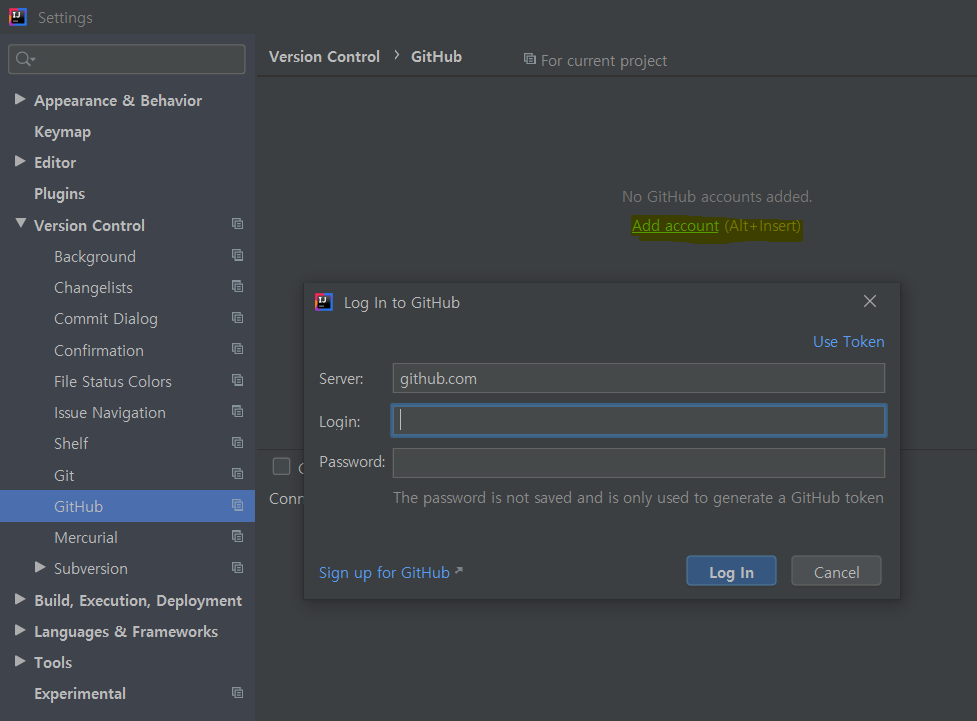Click the Add account link

[675, 226]
